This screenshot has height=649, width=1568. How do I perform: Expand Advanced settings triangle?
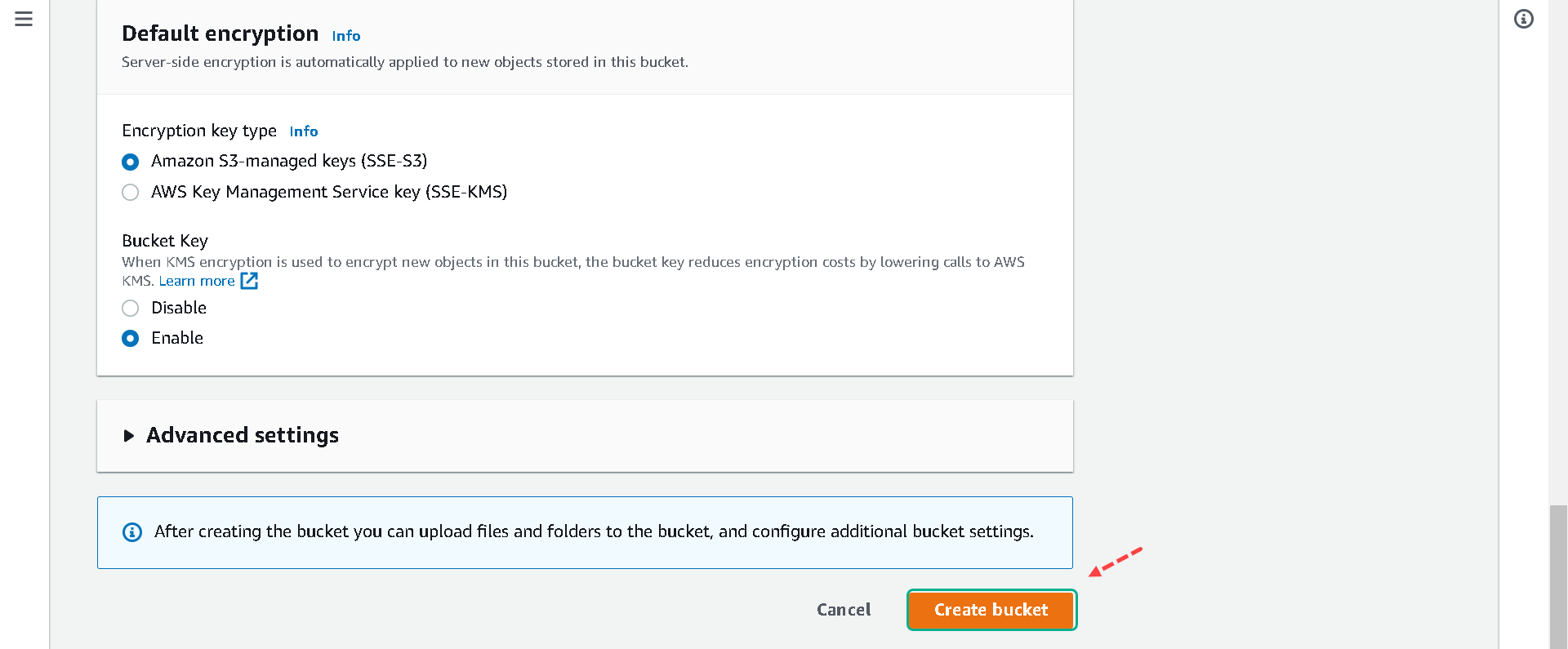click(128, 436)
